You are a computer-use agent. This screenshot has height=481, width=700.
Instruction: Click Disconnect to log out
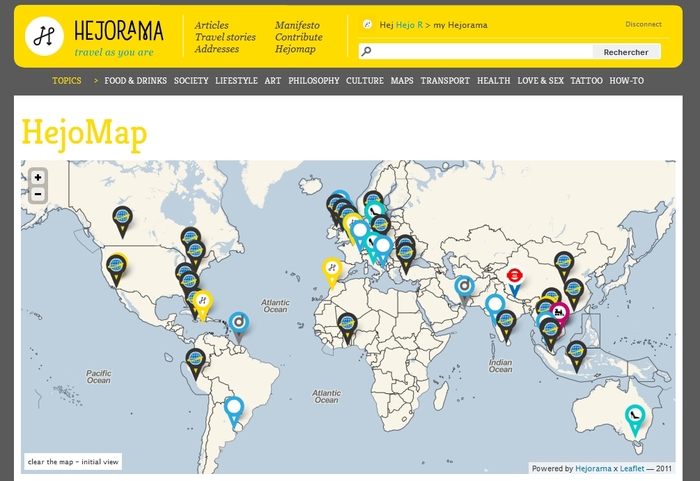(x=643, y=24)
